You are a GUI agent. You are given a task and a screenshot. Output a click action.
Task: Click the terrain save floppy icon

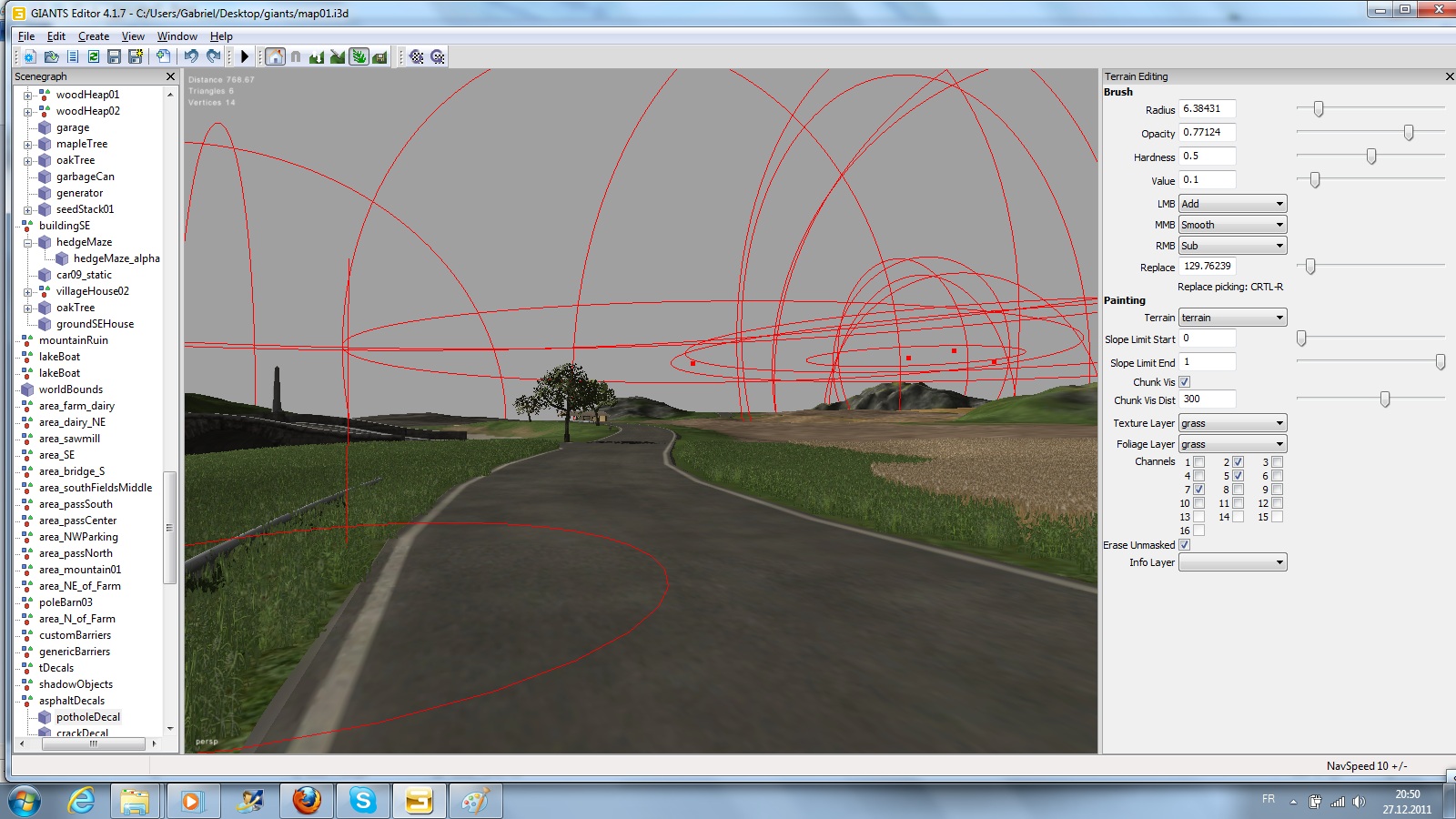point(379,56)
